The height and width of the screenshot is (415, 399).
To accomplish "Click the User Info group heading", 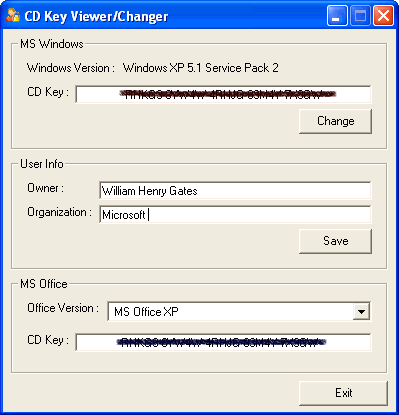I will click(42, 164).
